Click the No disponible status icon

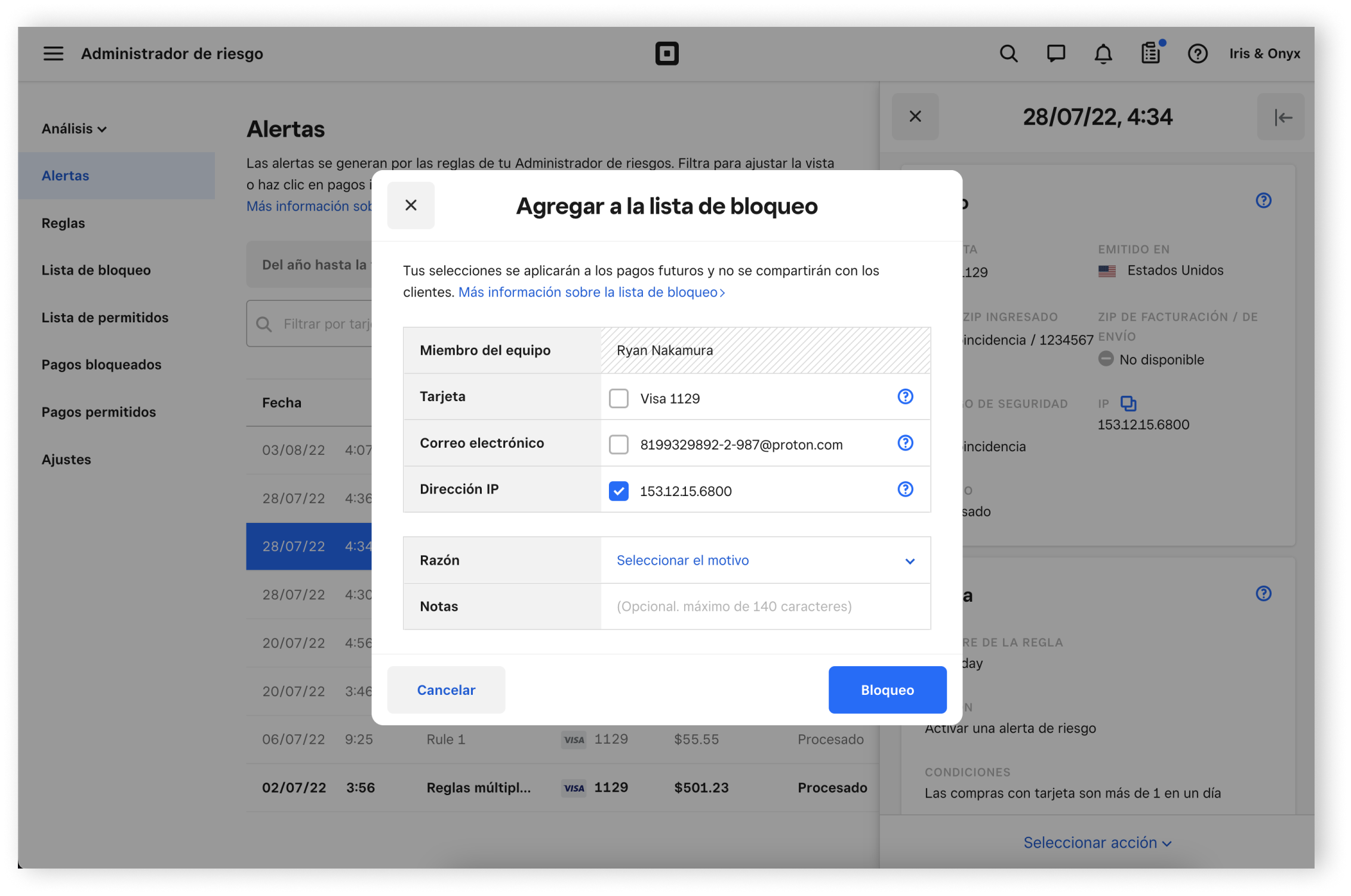(1106, 359)
